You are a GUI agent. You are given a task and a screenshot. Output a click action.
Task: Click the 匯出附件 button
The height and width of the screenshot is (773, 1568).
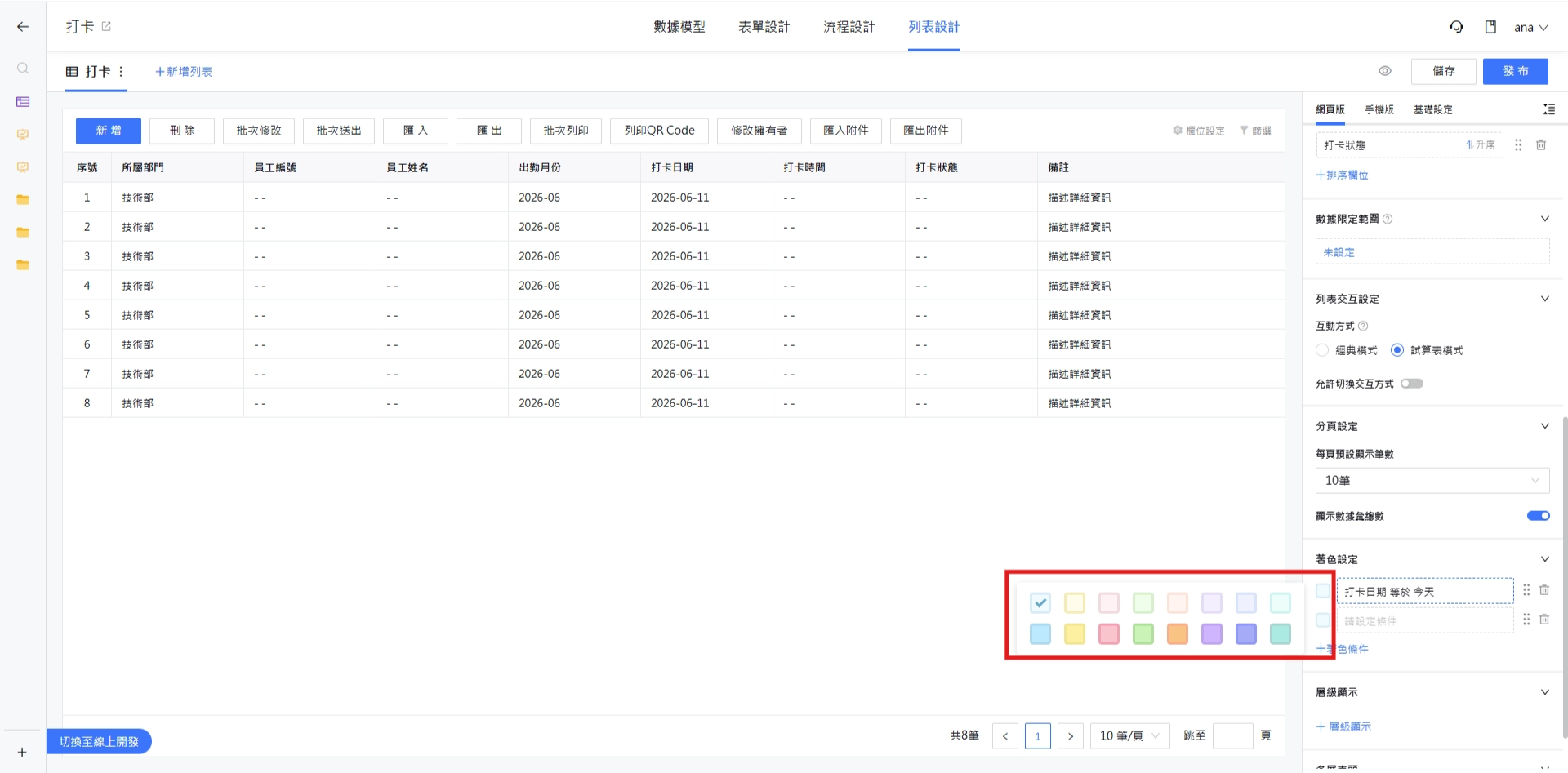(x=926, y=131)
